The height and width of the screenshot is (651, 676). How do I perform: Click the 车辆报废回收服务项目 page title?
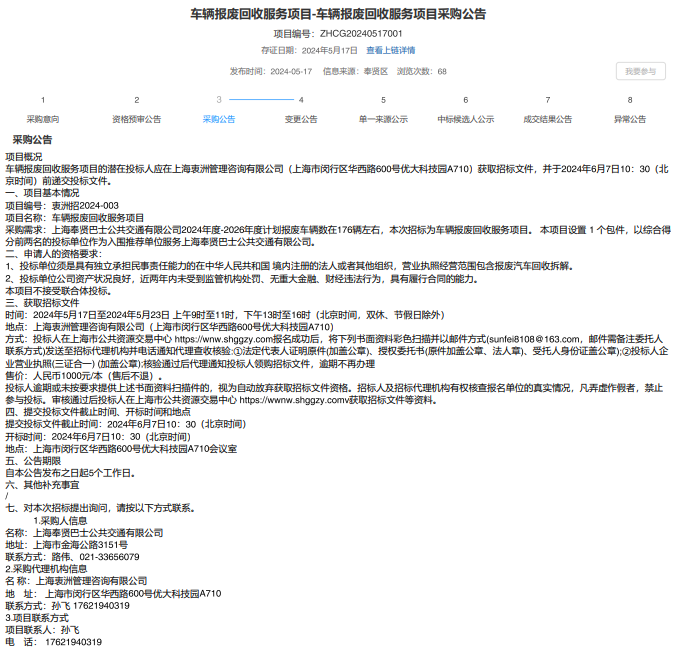coord(338,14)
